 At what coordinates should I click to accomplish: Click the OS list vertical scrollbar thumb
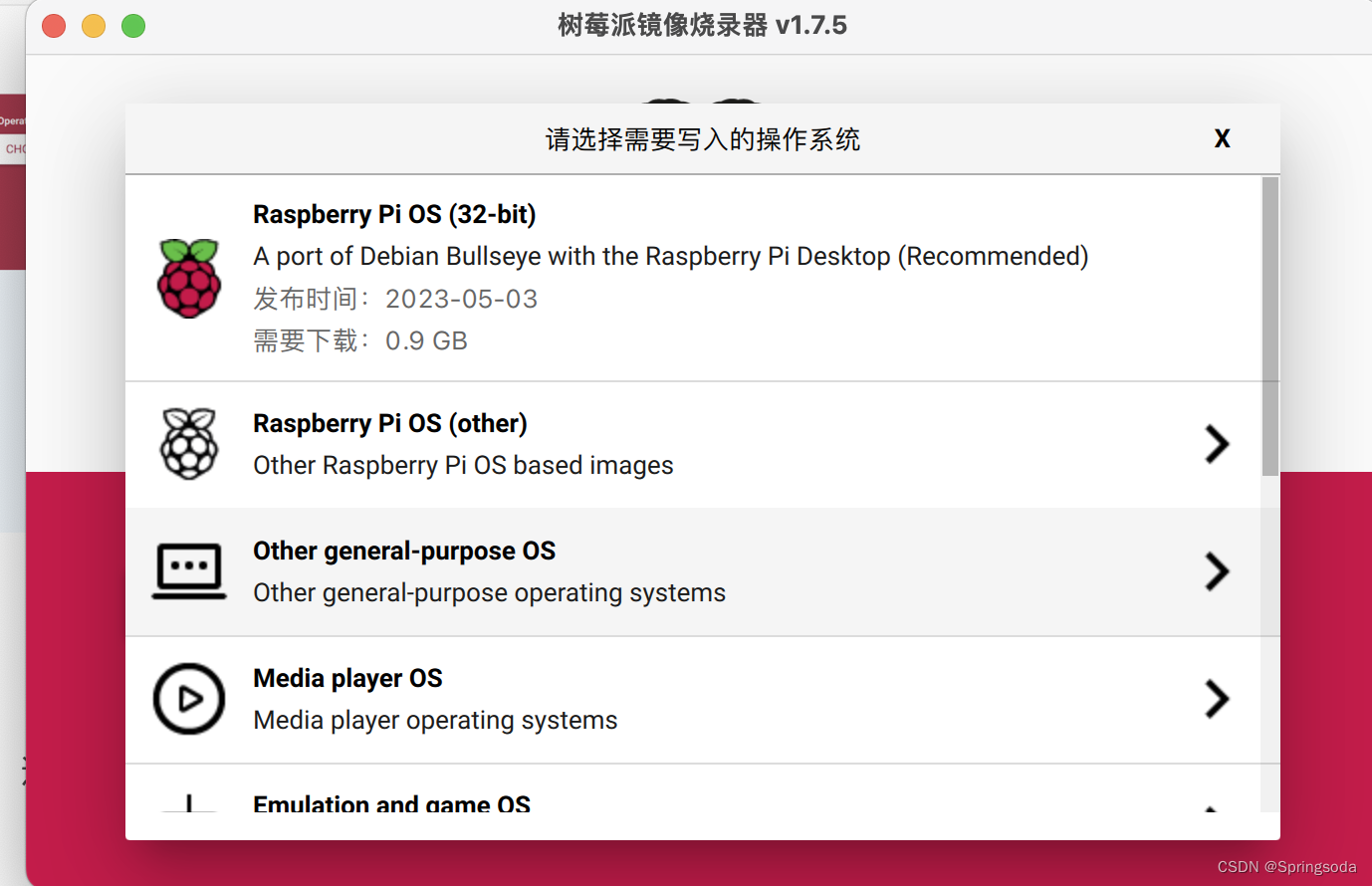point(1269,327)
